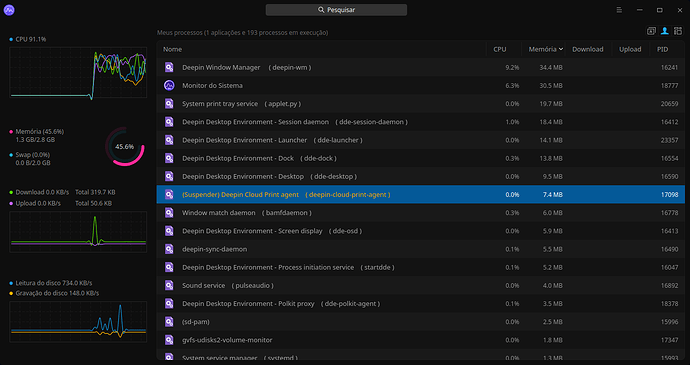This screenshot has height=365, width=690.
Task: Toggle Memória column sort arrow
Action: point(561,49)
